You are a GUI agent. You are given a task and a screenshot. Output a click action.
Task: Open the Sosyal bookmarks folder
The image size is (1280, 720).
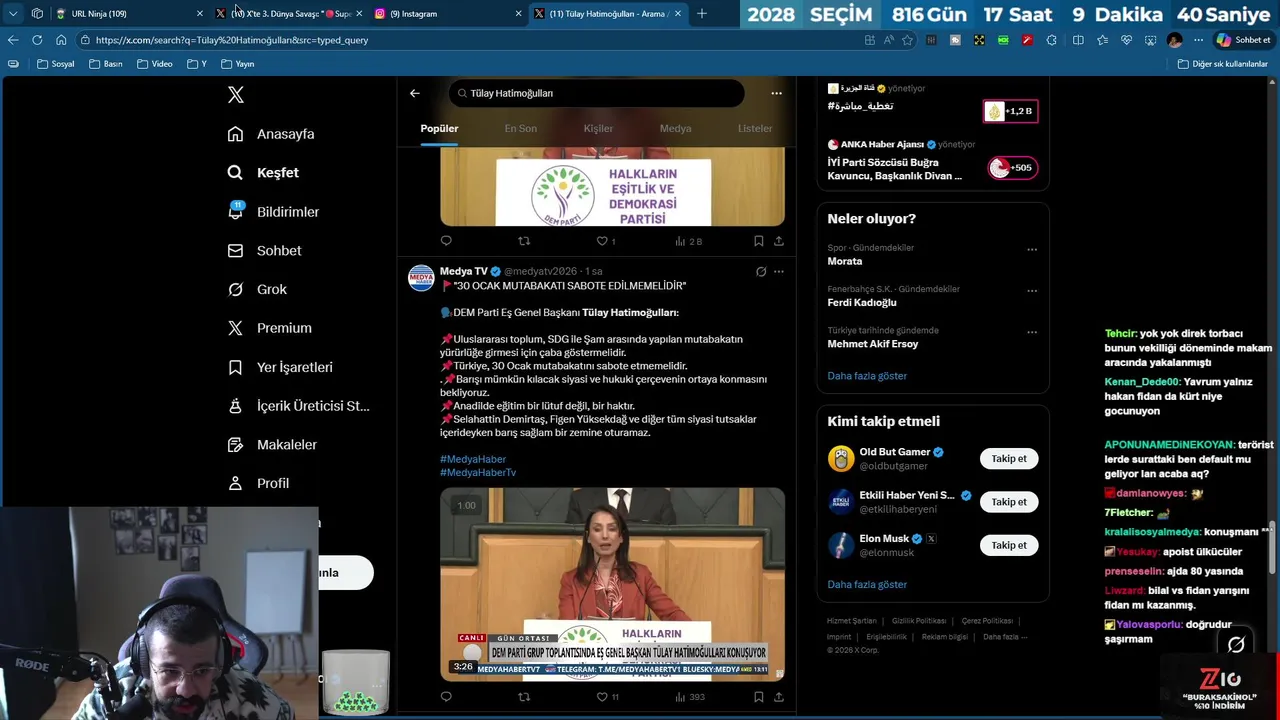point(55,64)
